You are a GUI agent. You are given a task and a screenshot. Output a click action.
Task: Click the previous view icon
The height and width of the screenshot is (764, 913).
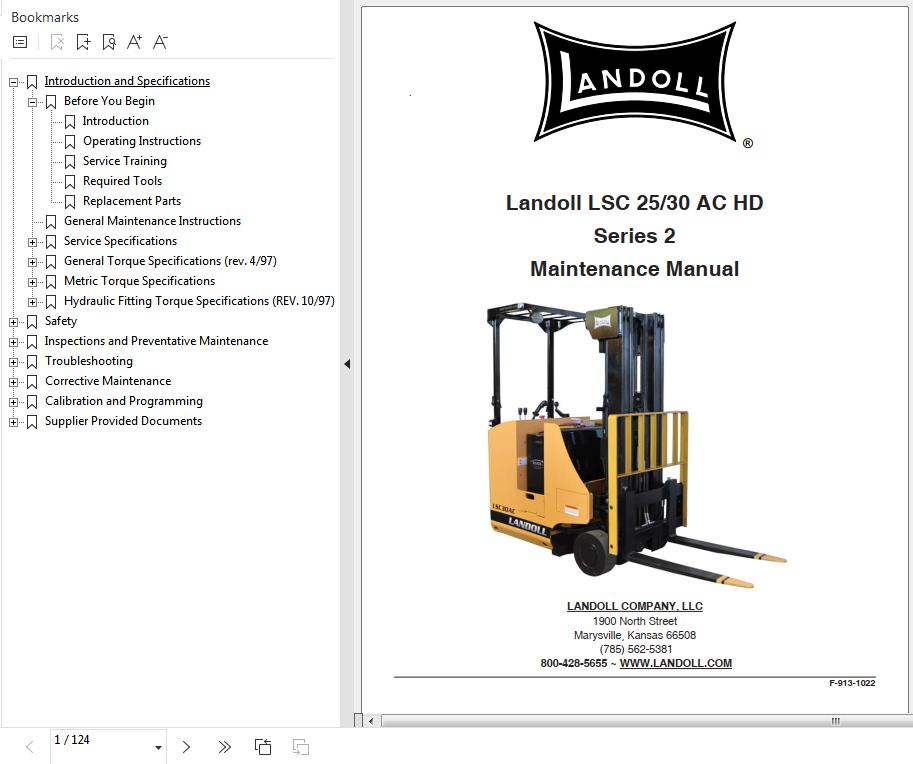pyautogui.click(x=263, y=747)
